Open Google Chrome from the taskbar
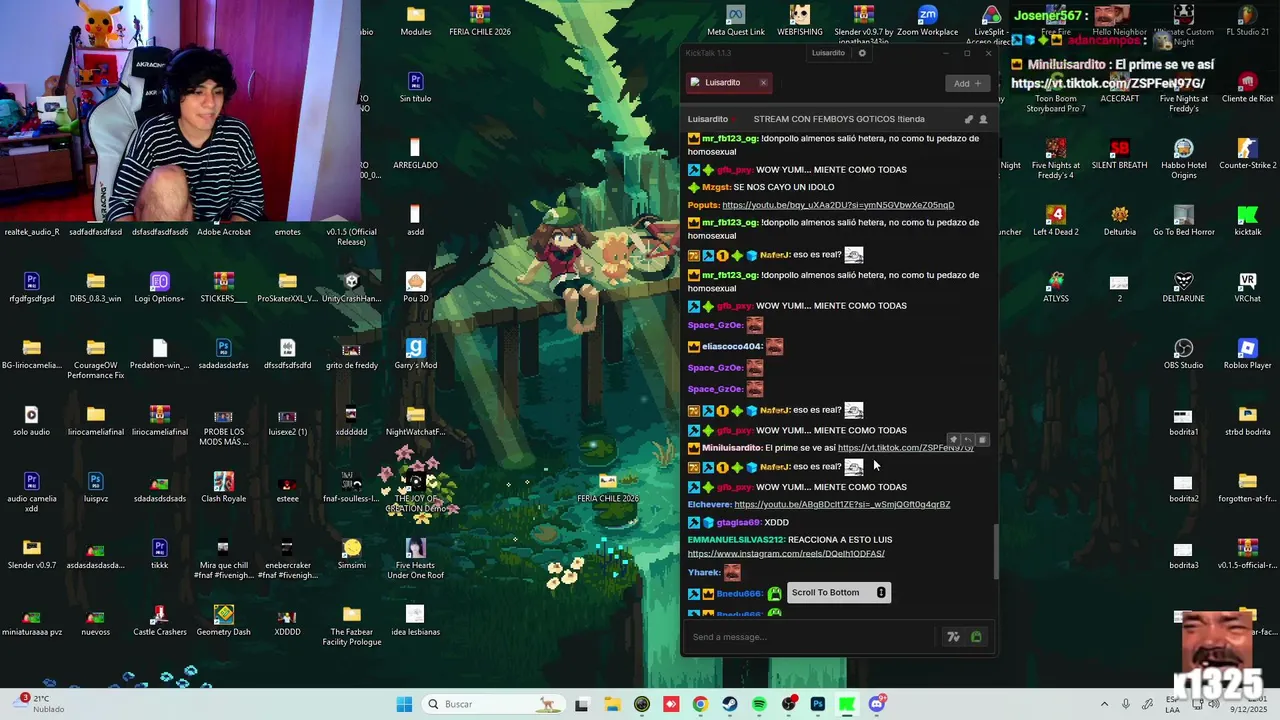The image size is (1280, 720). [x=700, y=704]
